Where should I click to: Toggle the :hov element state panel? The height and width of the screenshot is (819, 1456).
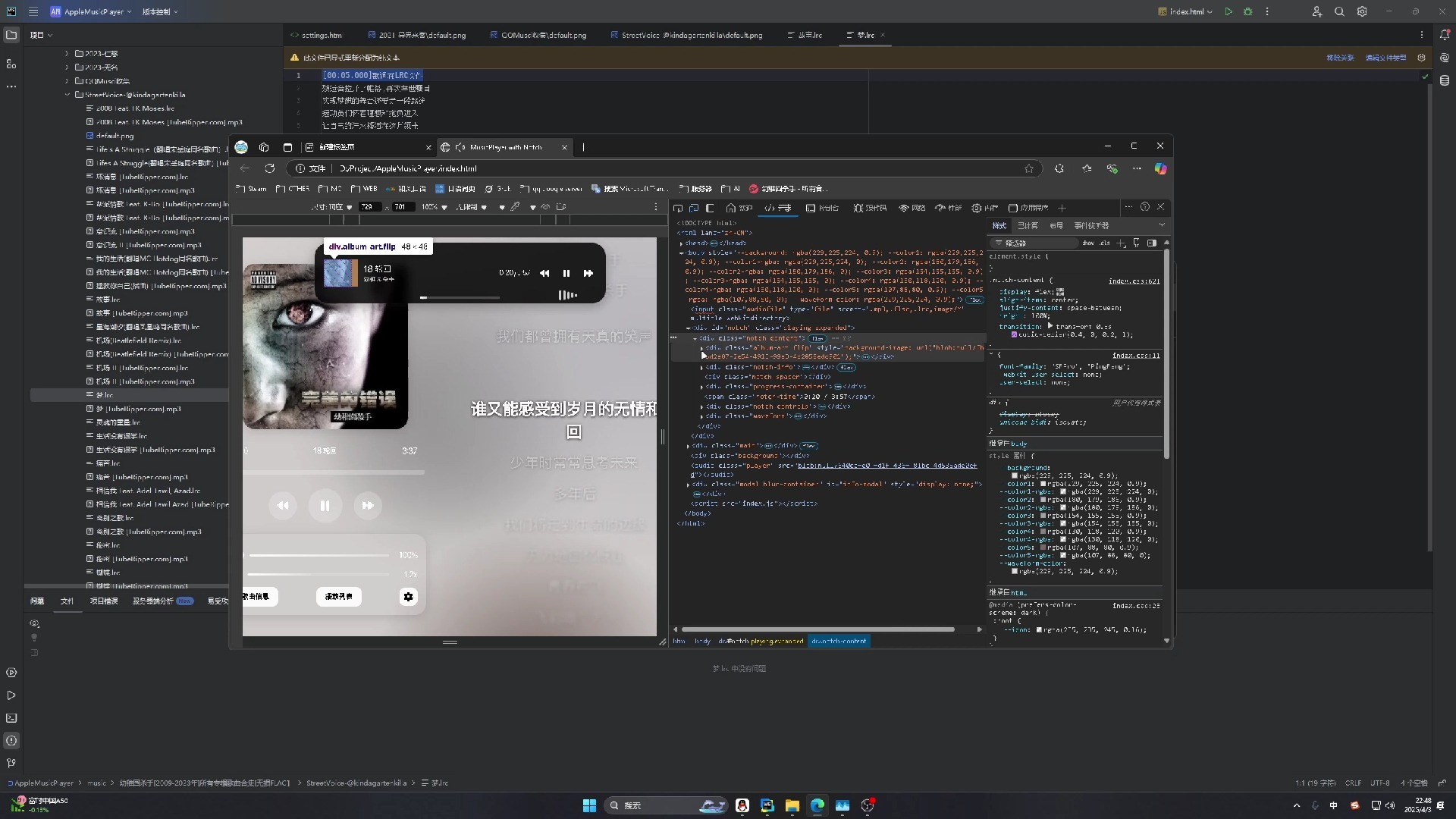pyautogui.click(x=1088, y=243)
